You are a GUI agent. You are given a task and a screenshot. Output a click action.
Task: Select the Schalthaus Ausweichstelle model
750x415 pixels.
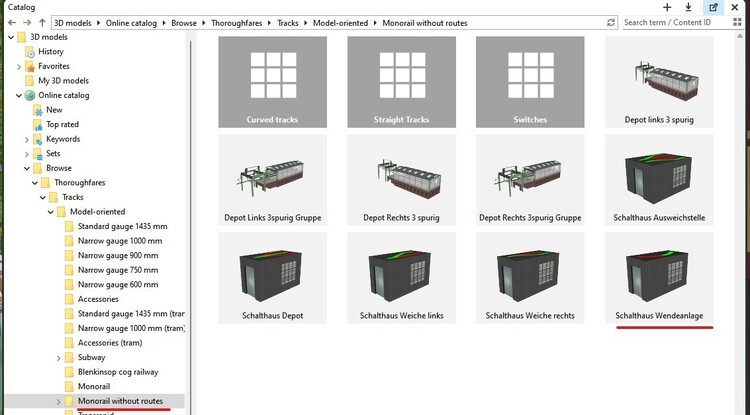pos(659,180)
